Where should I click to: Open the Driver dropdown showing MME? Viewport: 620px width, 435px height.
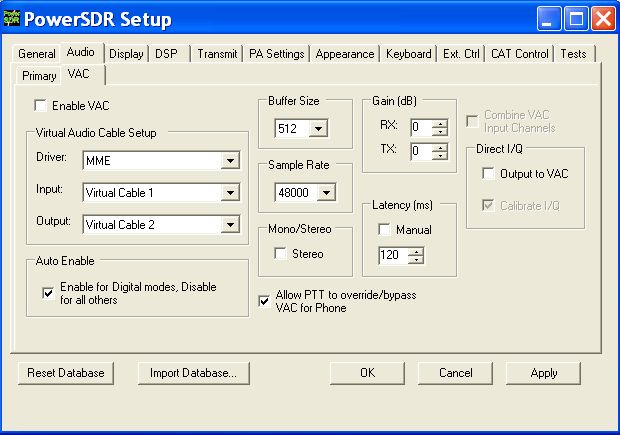tap(231, 161)
